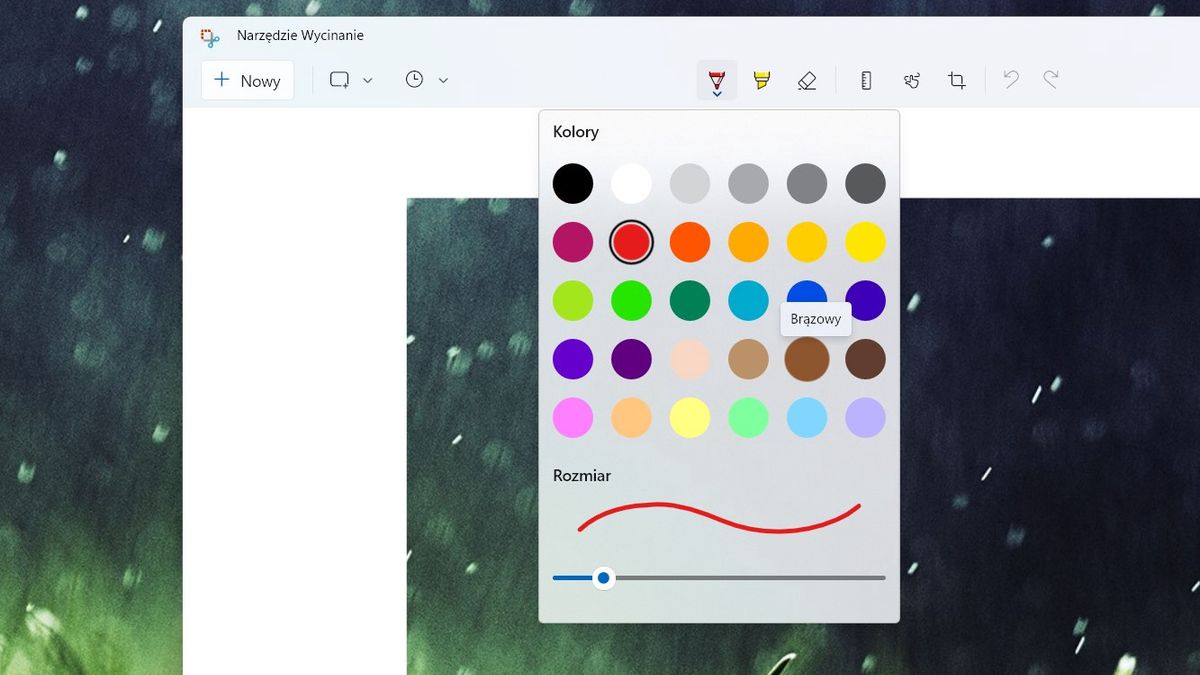
Task: Click the gray track of the size slider
Action: click(750, 577)
